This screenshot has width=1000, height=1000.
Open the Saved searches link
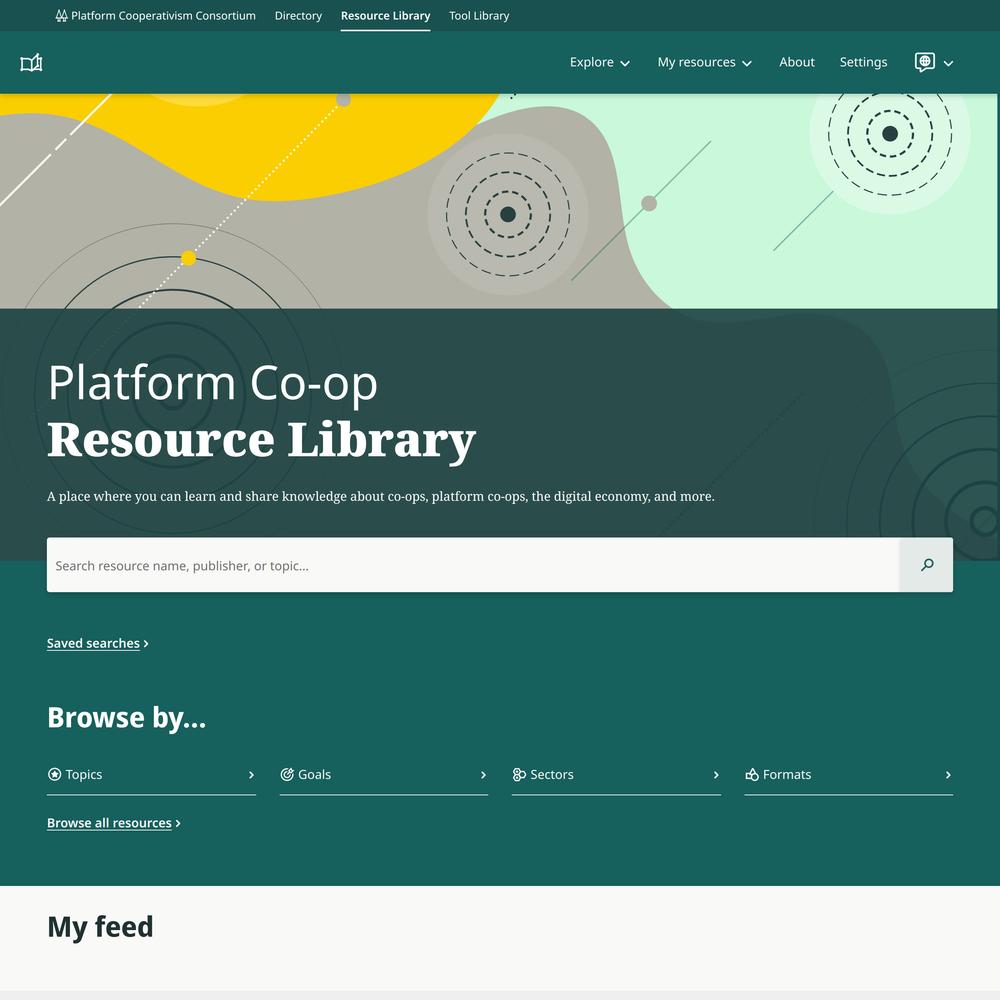[98, 643]
